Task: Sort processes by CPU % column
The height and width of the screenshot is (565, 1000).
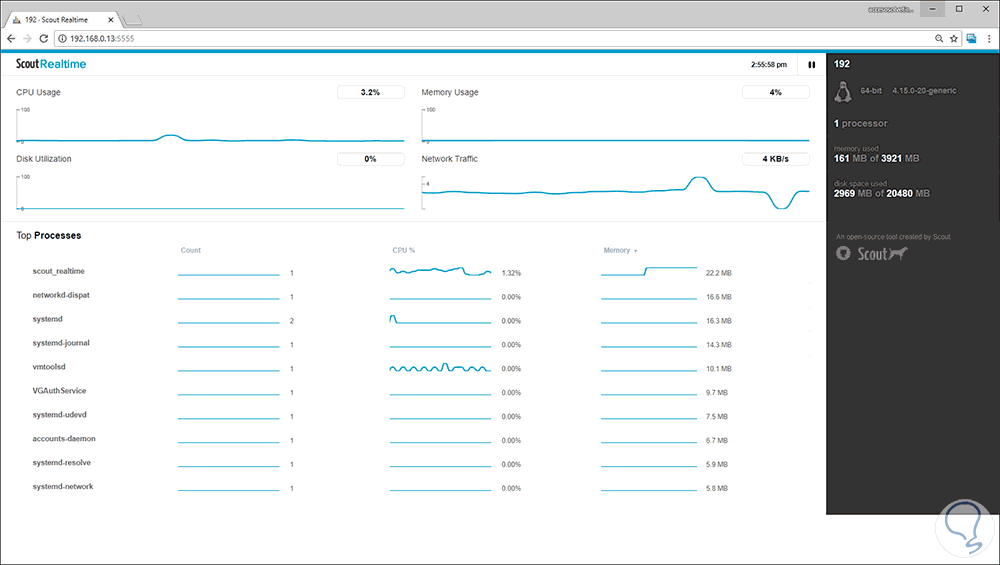Action: point(404,251)
